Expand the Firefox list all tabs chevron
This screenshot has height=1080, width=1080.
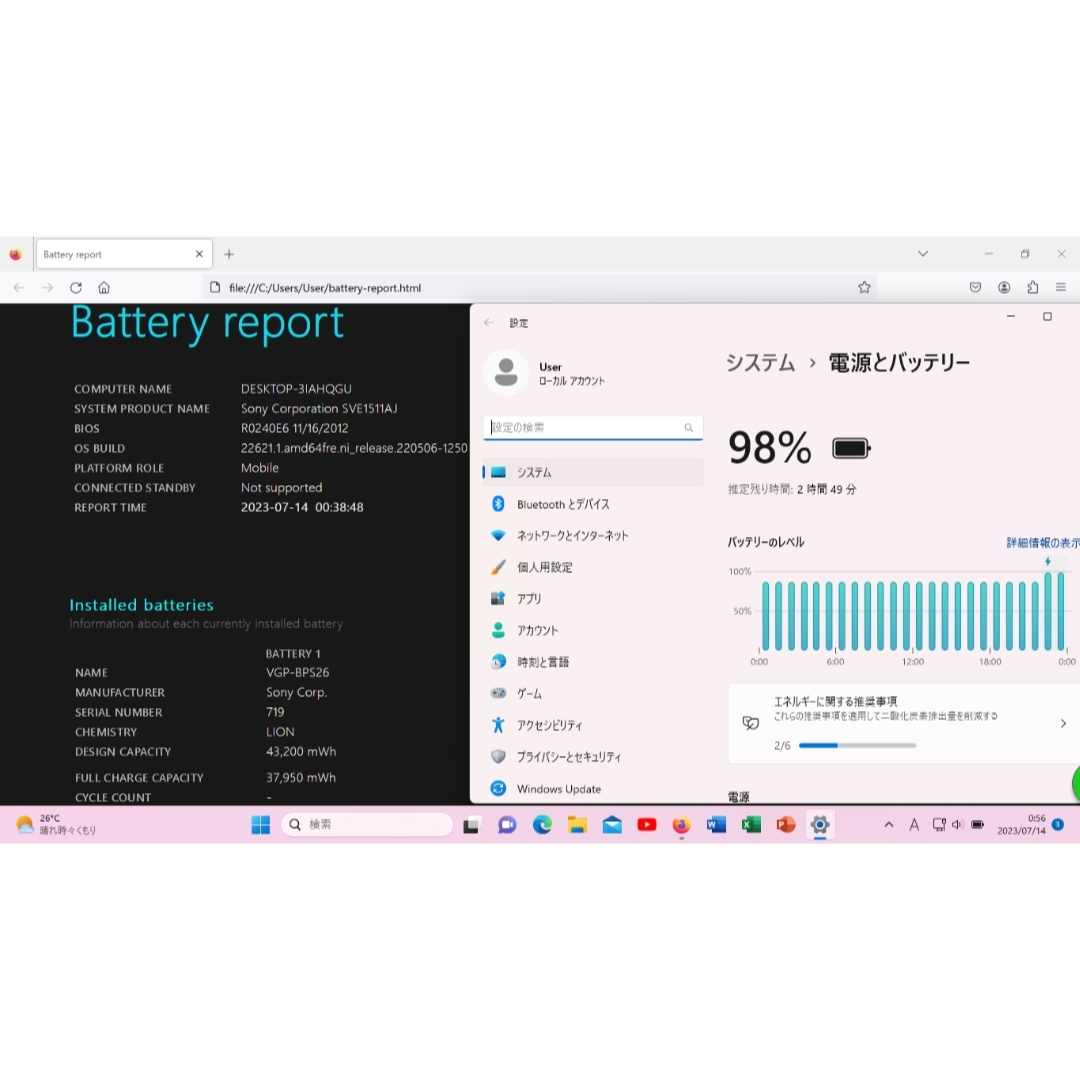click(923, 253)
